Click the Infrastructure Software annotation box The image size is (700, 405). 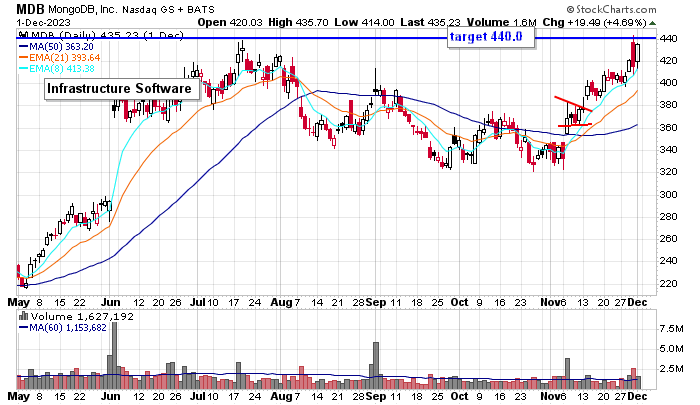pos(121,89)
